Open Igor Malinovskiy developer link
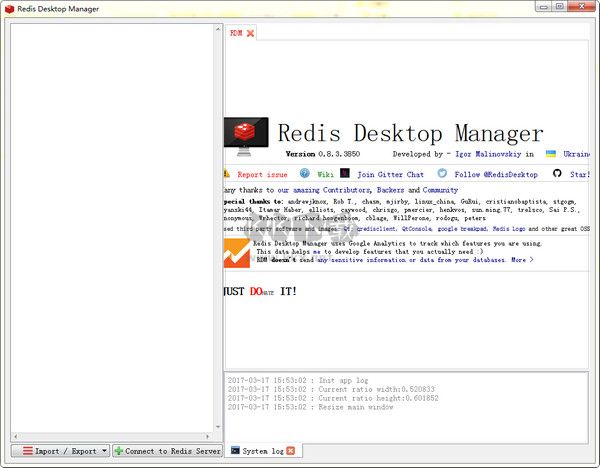The image size is (600, 468). point(488,154)
